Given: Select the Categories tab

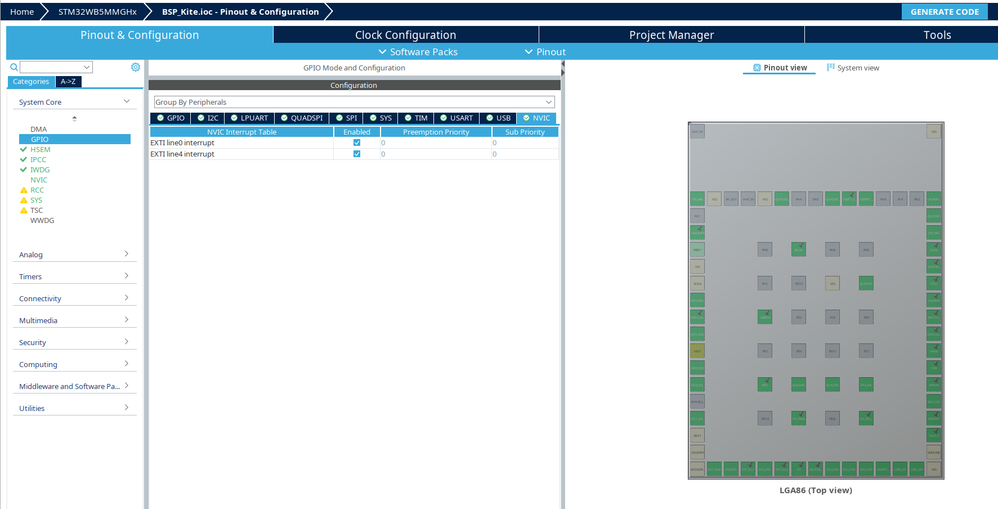Looking at the screenshot, I should (x=31, y=81).
